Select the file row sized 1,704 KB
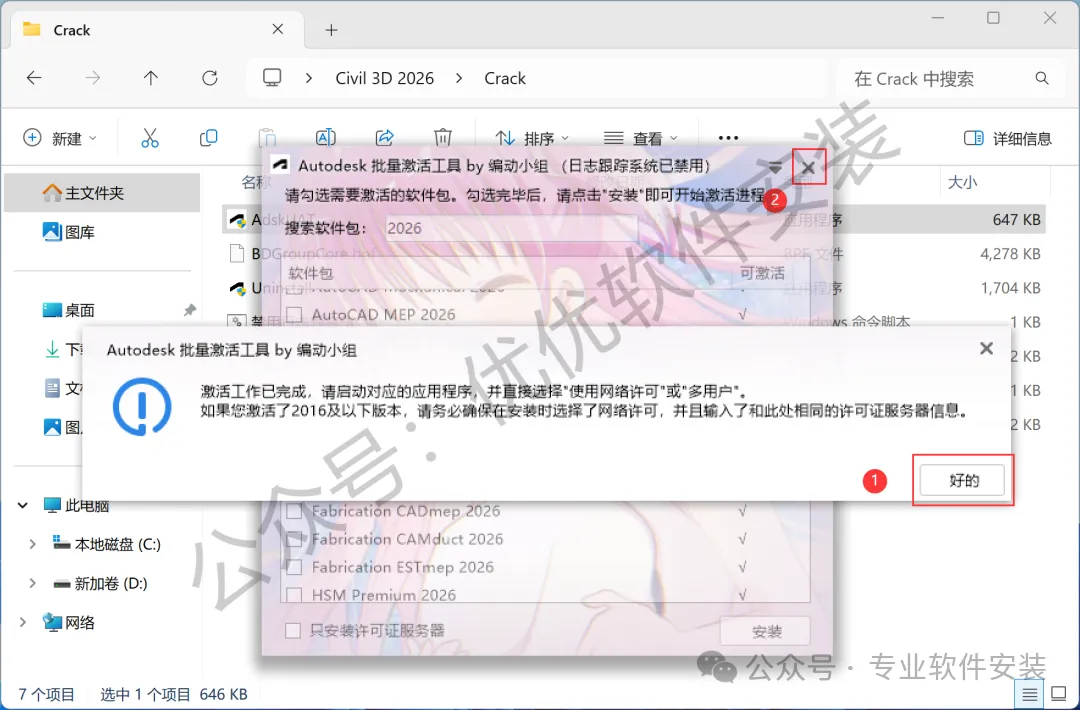The height and width of the screenshot is (710, 1080). tap(634, 288)
